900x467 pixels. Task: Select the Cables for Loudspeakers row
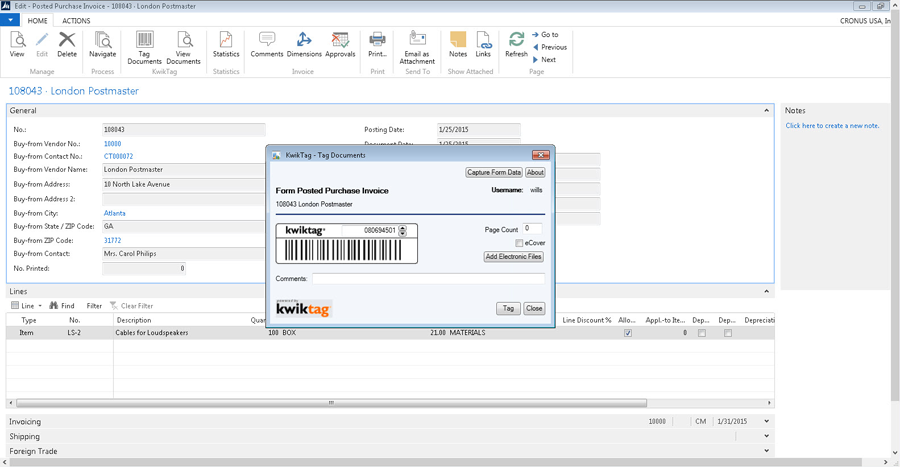click(390, 333)
